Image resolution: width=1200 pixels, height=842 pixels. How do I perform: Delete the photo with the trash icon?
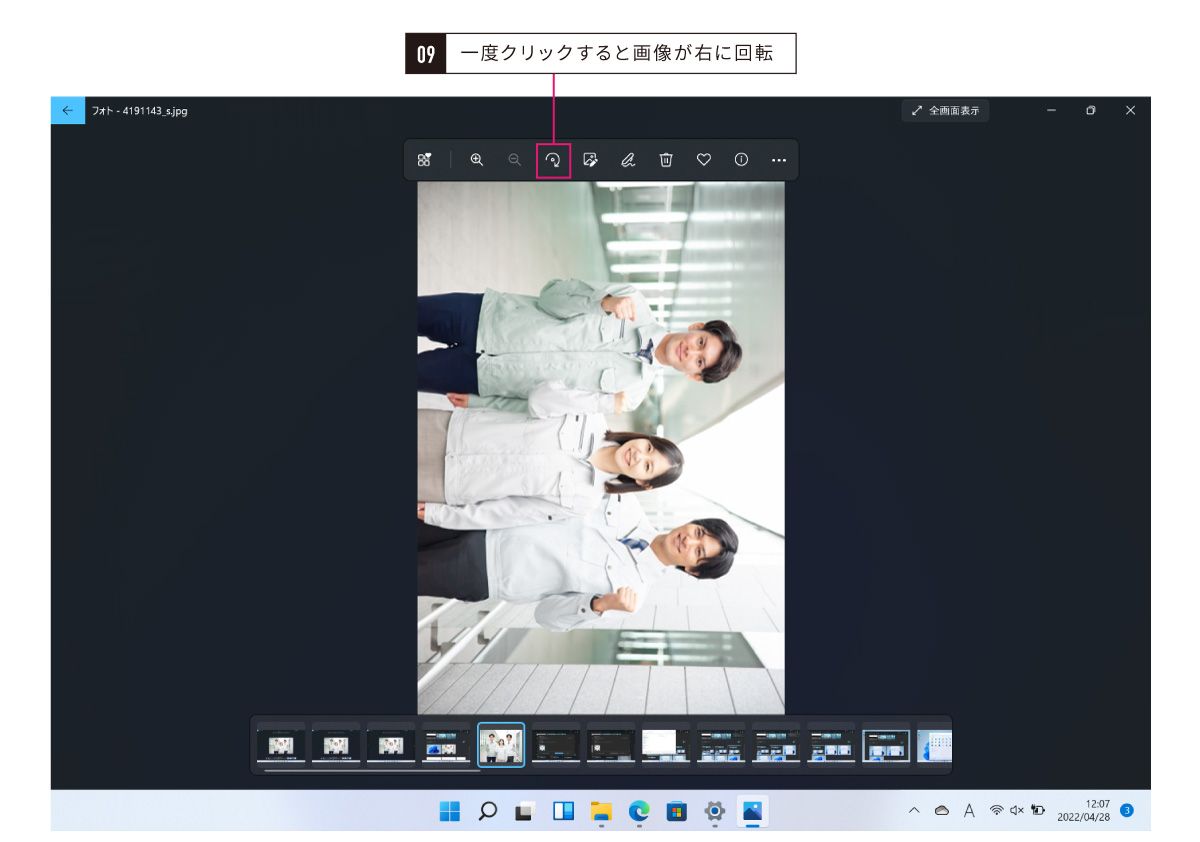tap(666, 159)
